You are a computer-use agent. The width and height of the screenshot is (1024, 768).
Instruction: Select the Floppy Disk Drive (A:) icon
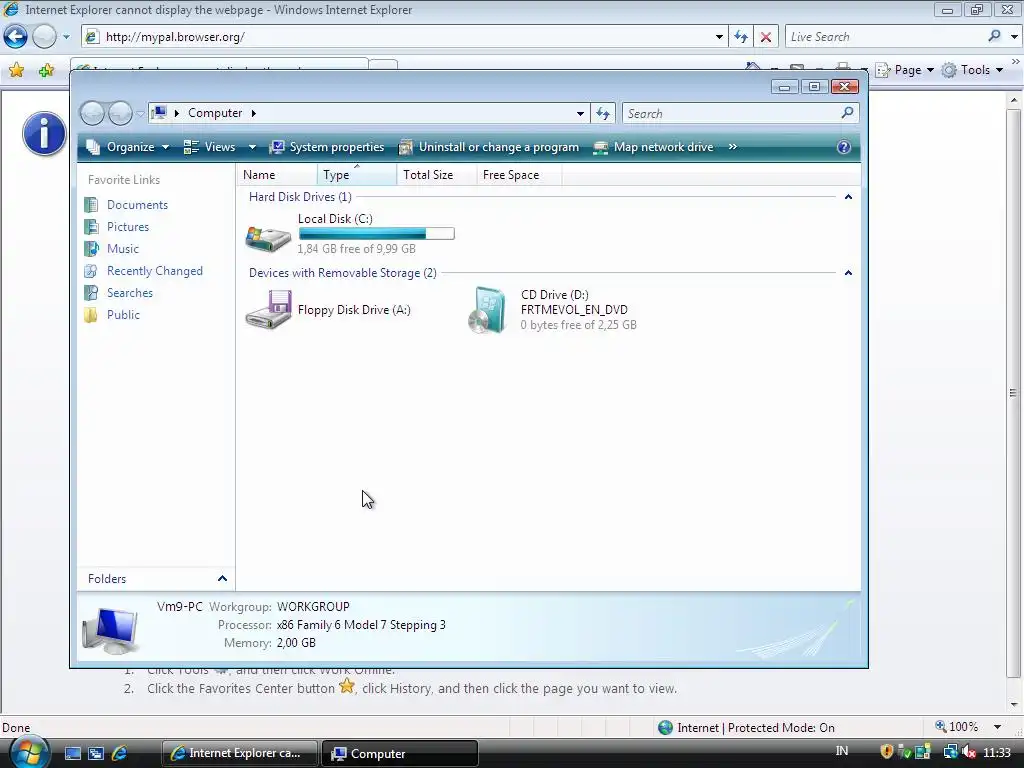268,310
